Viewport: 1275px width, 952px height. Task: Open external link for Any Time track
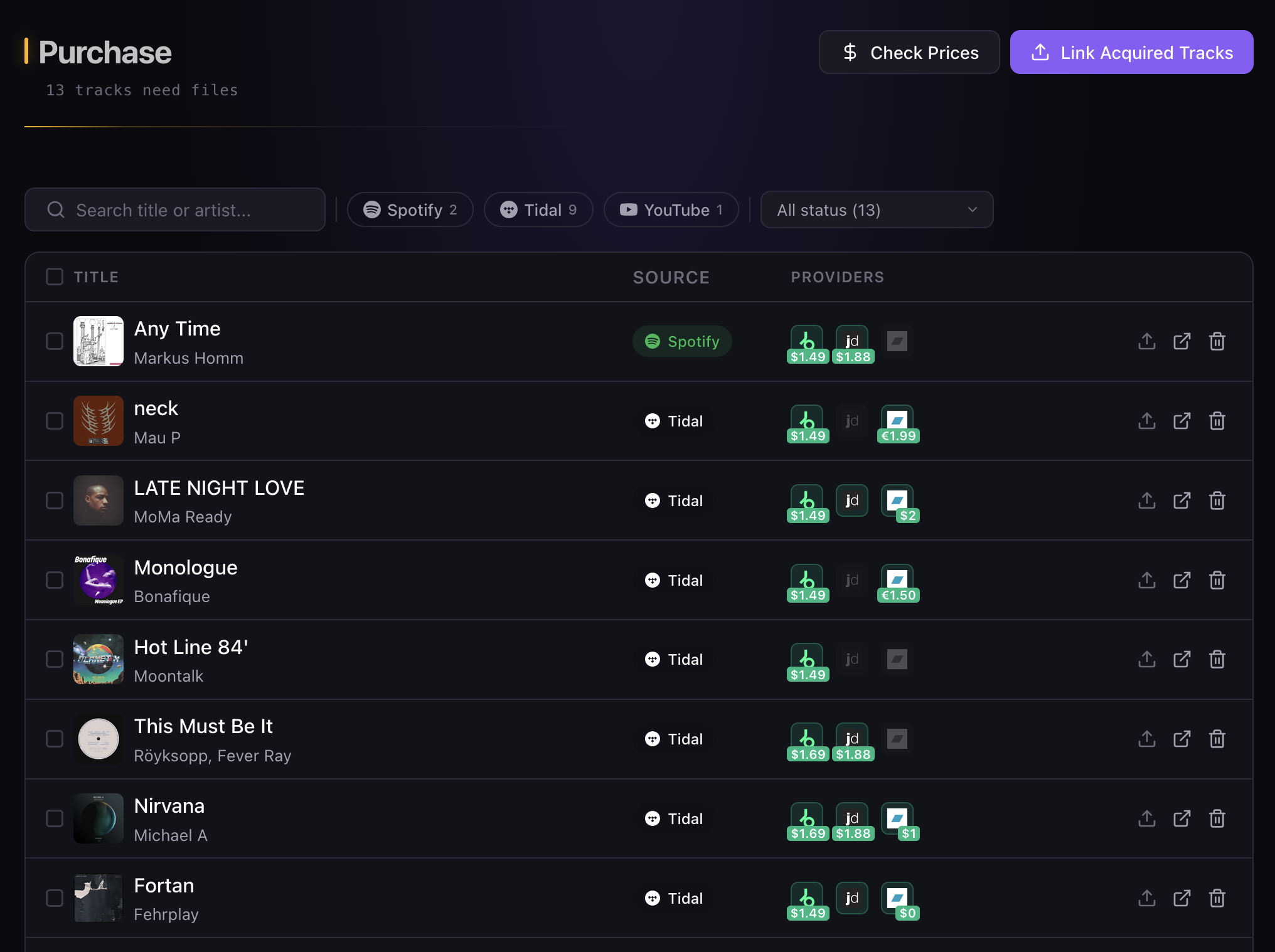1182,341
